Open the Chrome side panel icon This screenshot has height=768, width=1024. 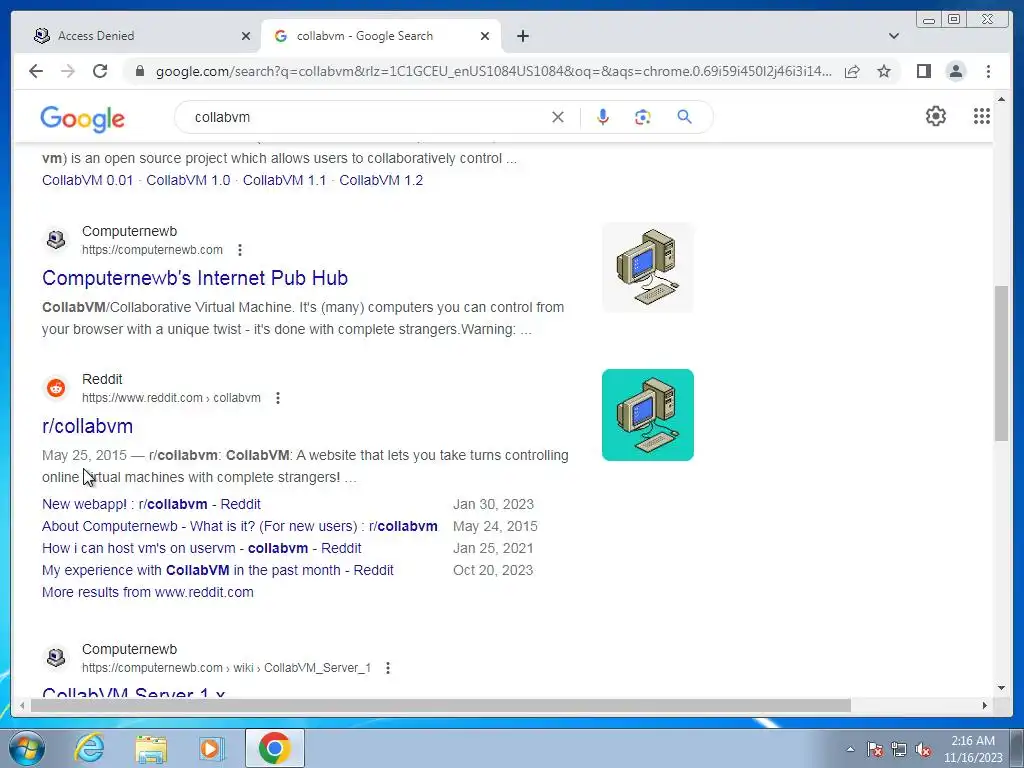(923, 71)
